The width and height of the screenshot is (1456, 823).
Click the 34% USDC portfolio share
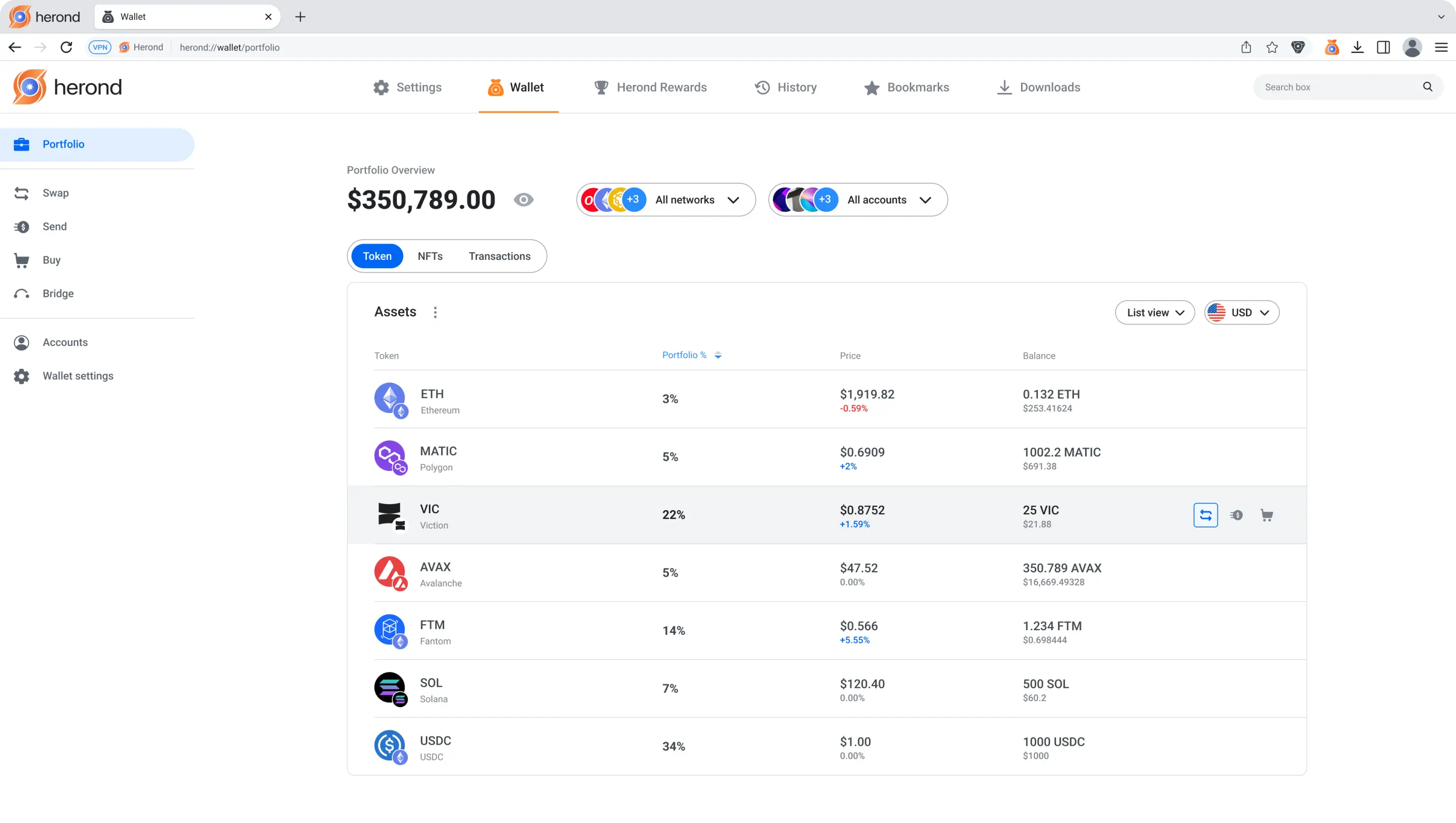[x=673, y=747]
